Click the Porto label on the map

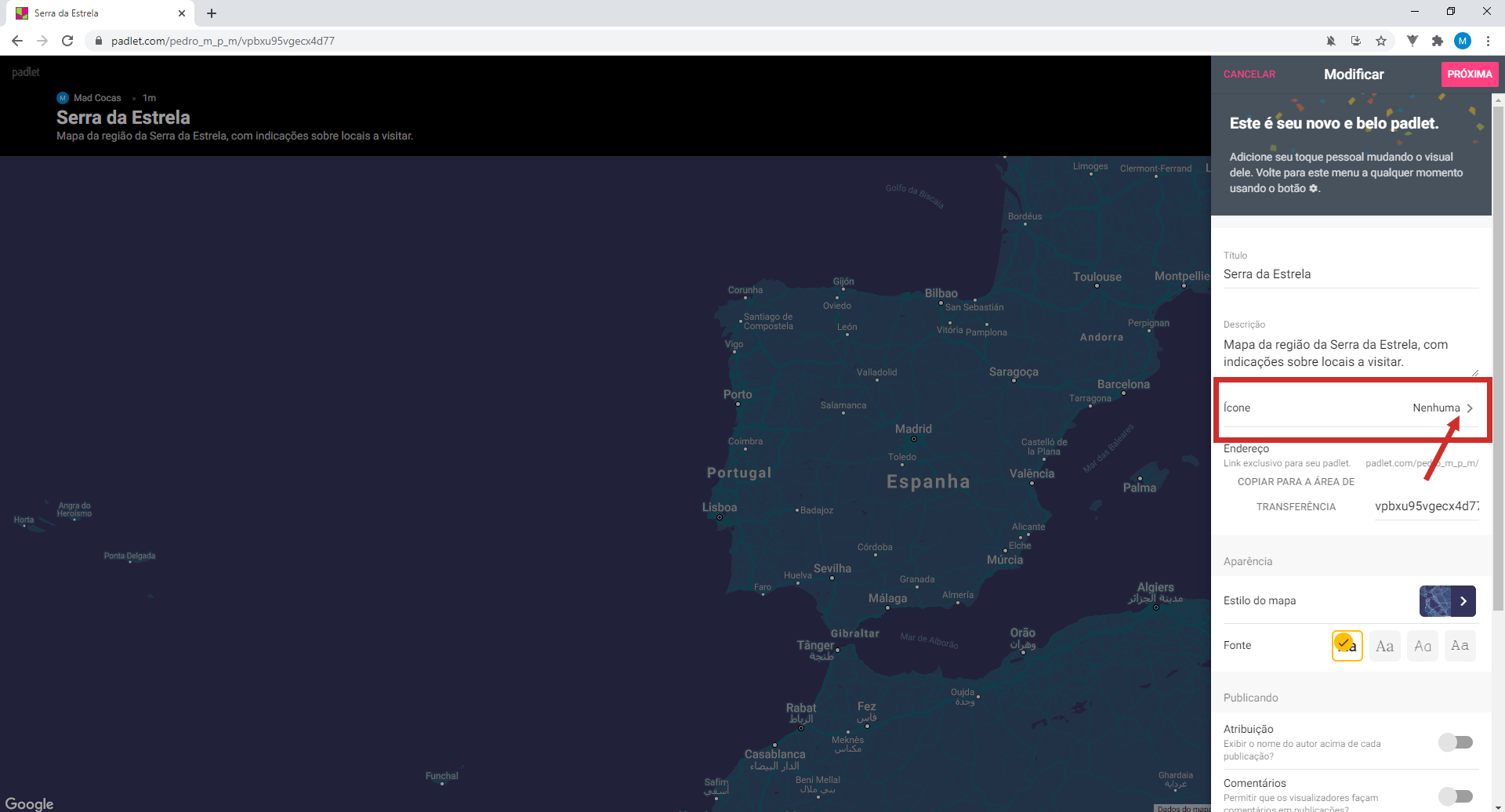point(738,395)
